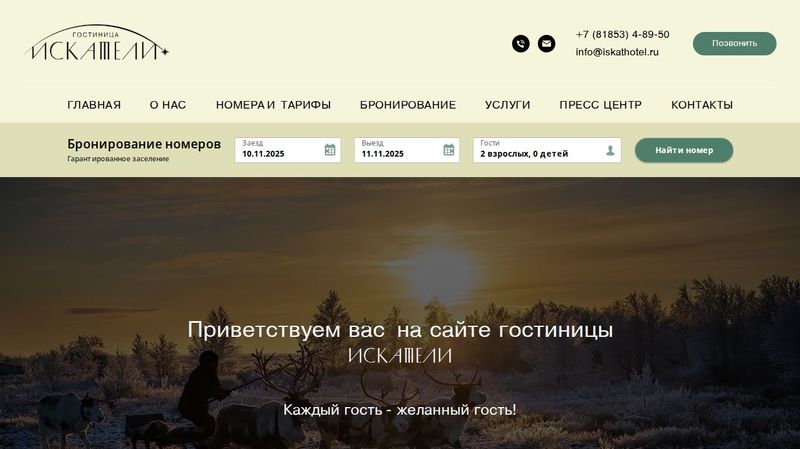Image resolution: width=800 pixels, height=449 pixels.
Task: Open the Заезд date picker field
Action: click(288, 150)
